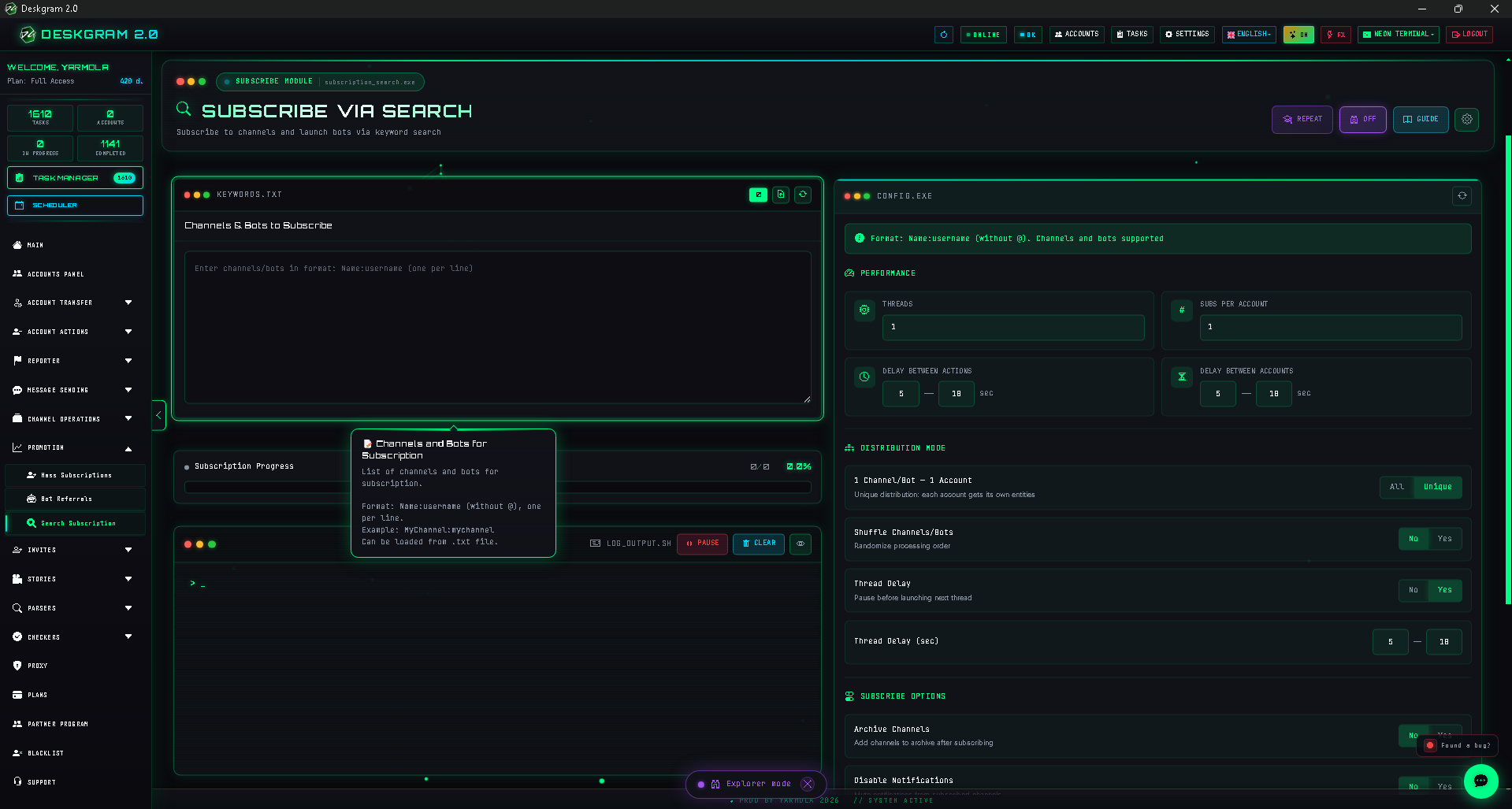Set Thread Delay to No
This screenshot has width=1512, height=809.
(1414, 590)
